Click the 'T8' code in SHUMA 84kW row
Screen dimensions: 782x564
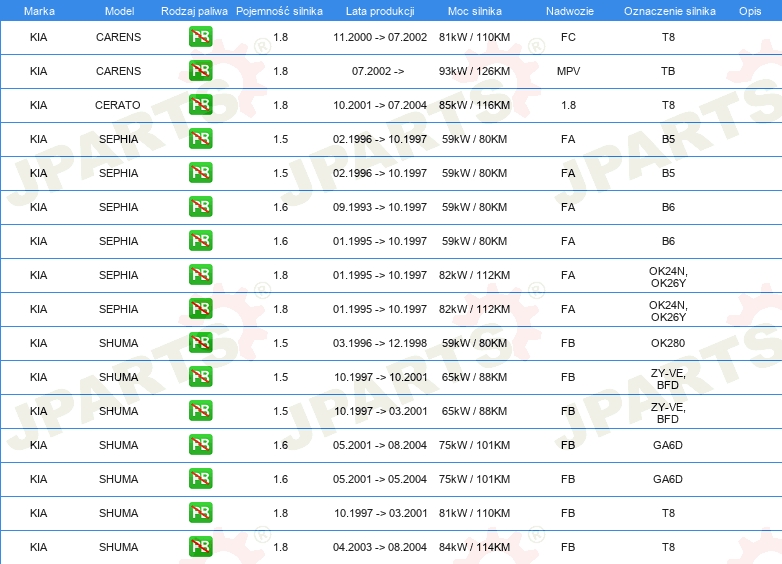point(668,547)
